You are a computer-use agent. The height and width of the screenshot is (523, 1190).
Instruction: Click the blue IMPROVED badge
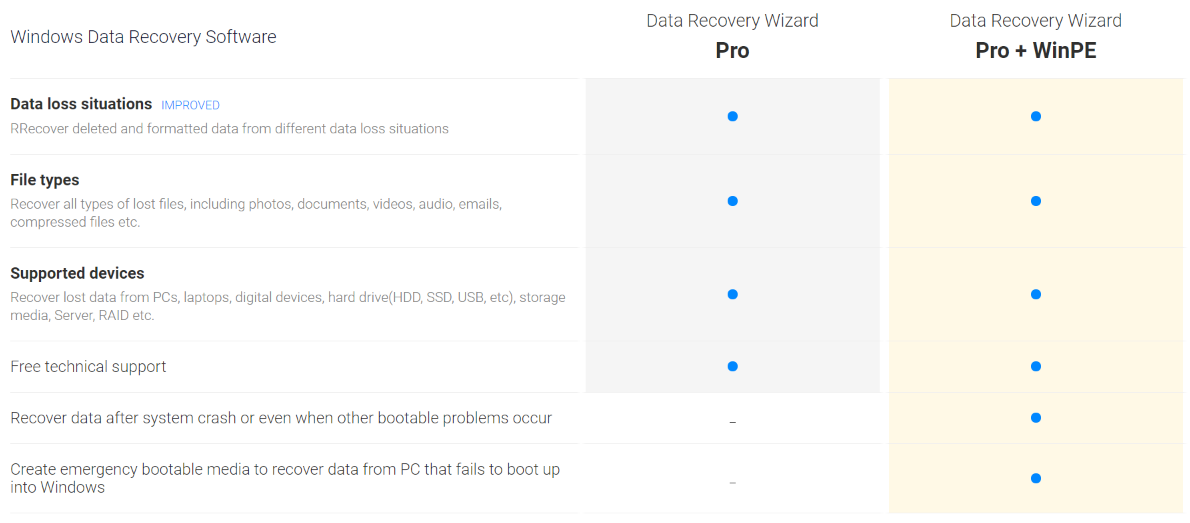190,105
